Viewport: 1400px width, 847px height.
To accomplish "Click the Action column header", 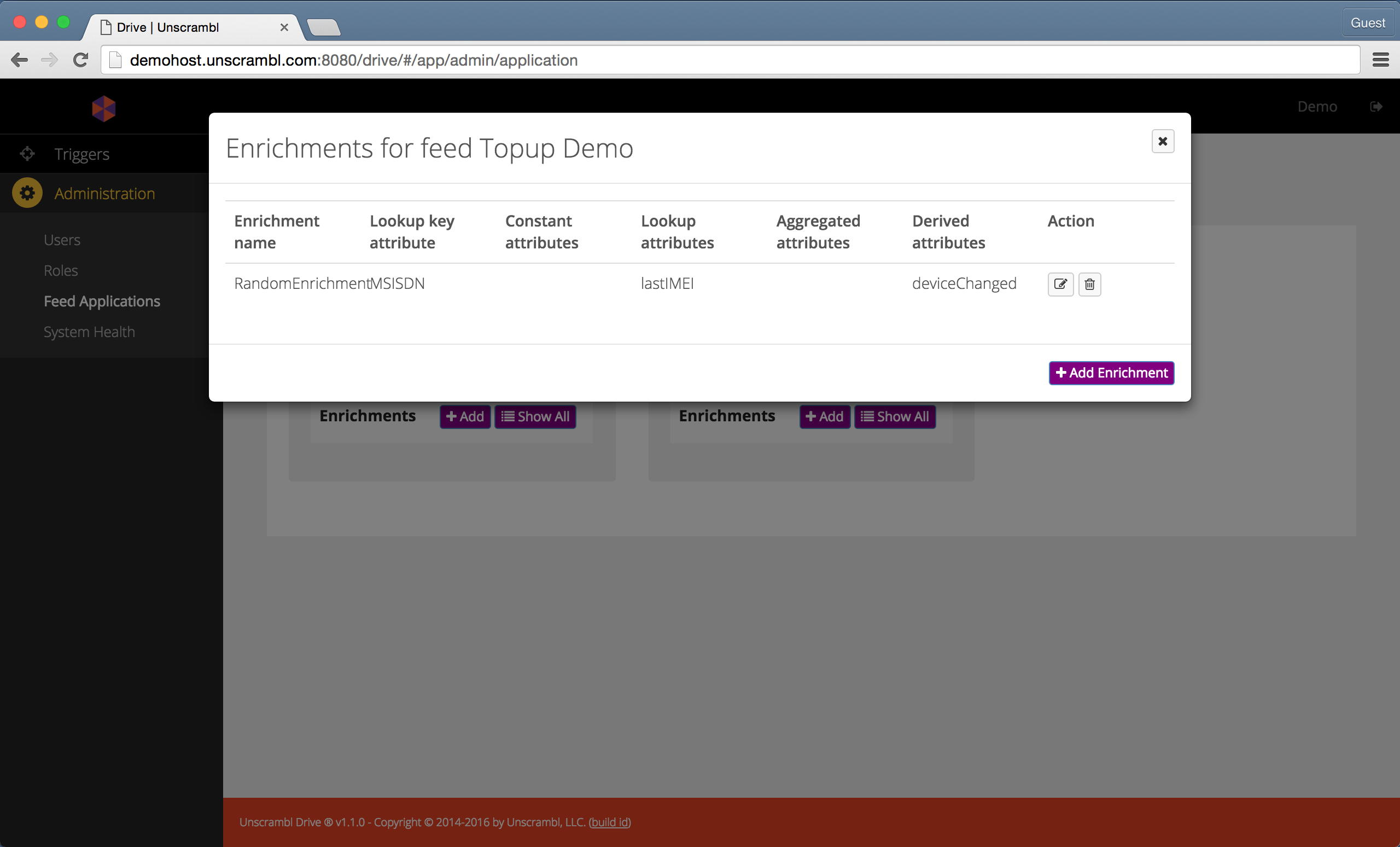I will (x=1070, y=221).
